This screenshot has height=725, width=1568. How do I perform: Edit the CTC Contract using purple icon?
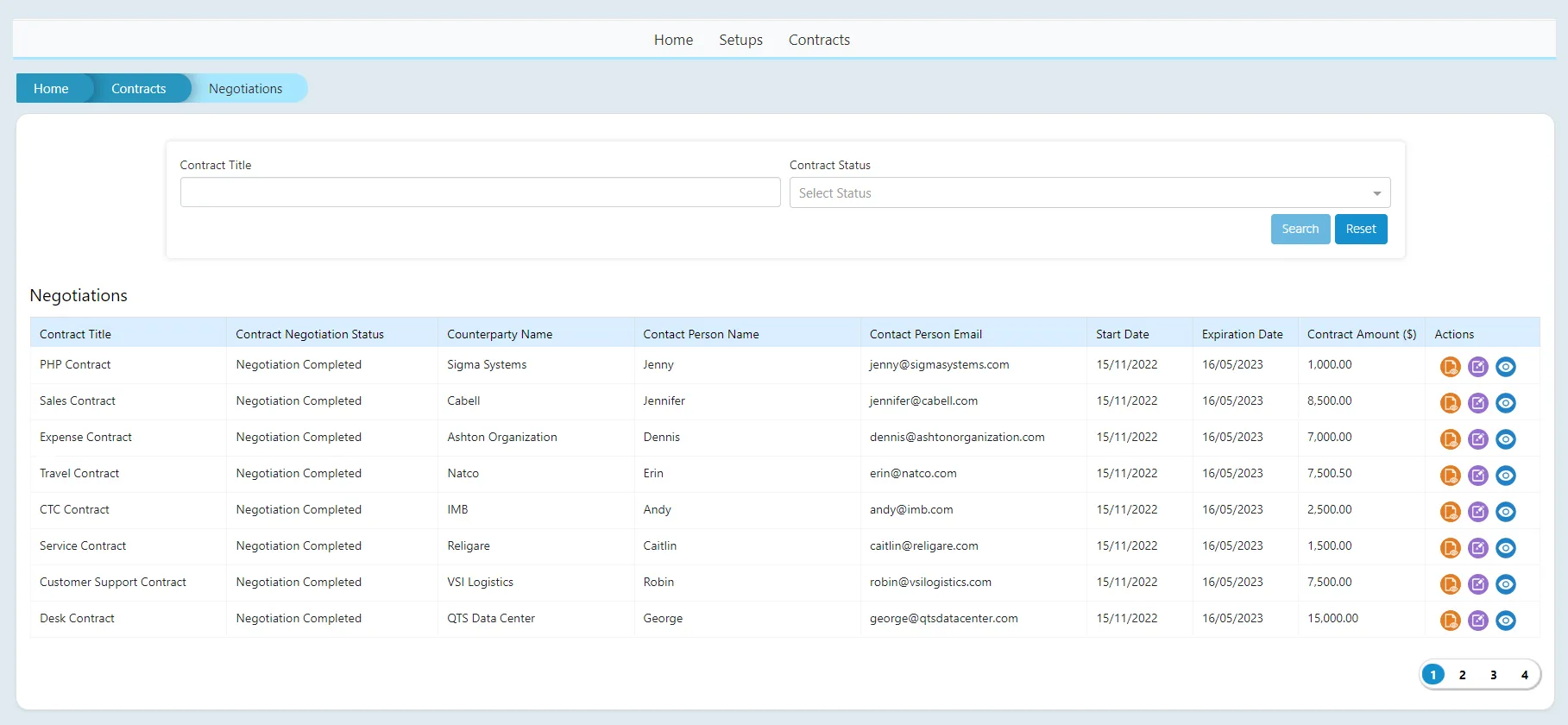pos(1477,512)
